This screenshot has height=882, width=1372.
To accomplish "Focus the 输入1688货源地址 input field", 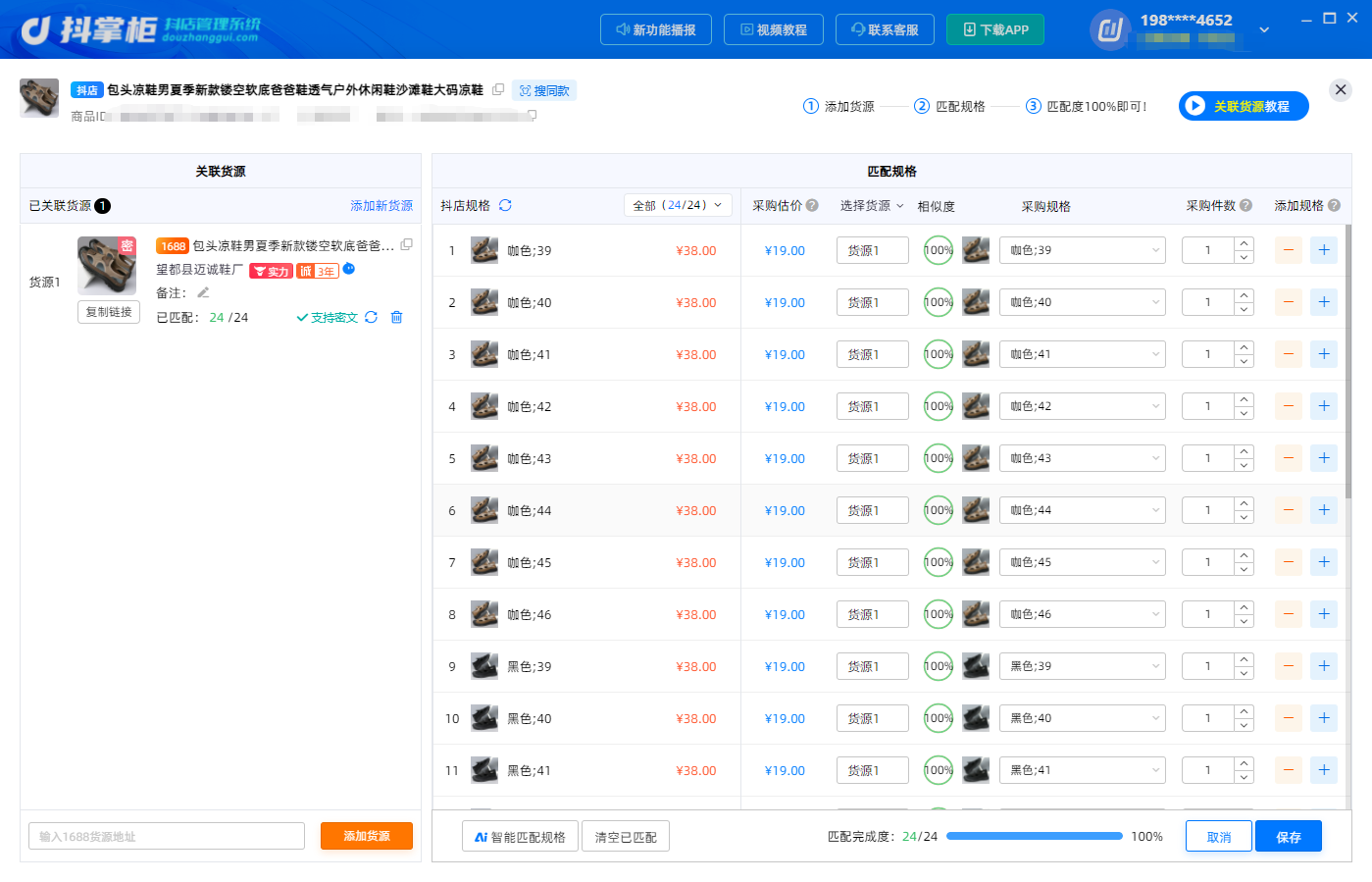I will pyautogui.click(x=167, y=836).
